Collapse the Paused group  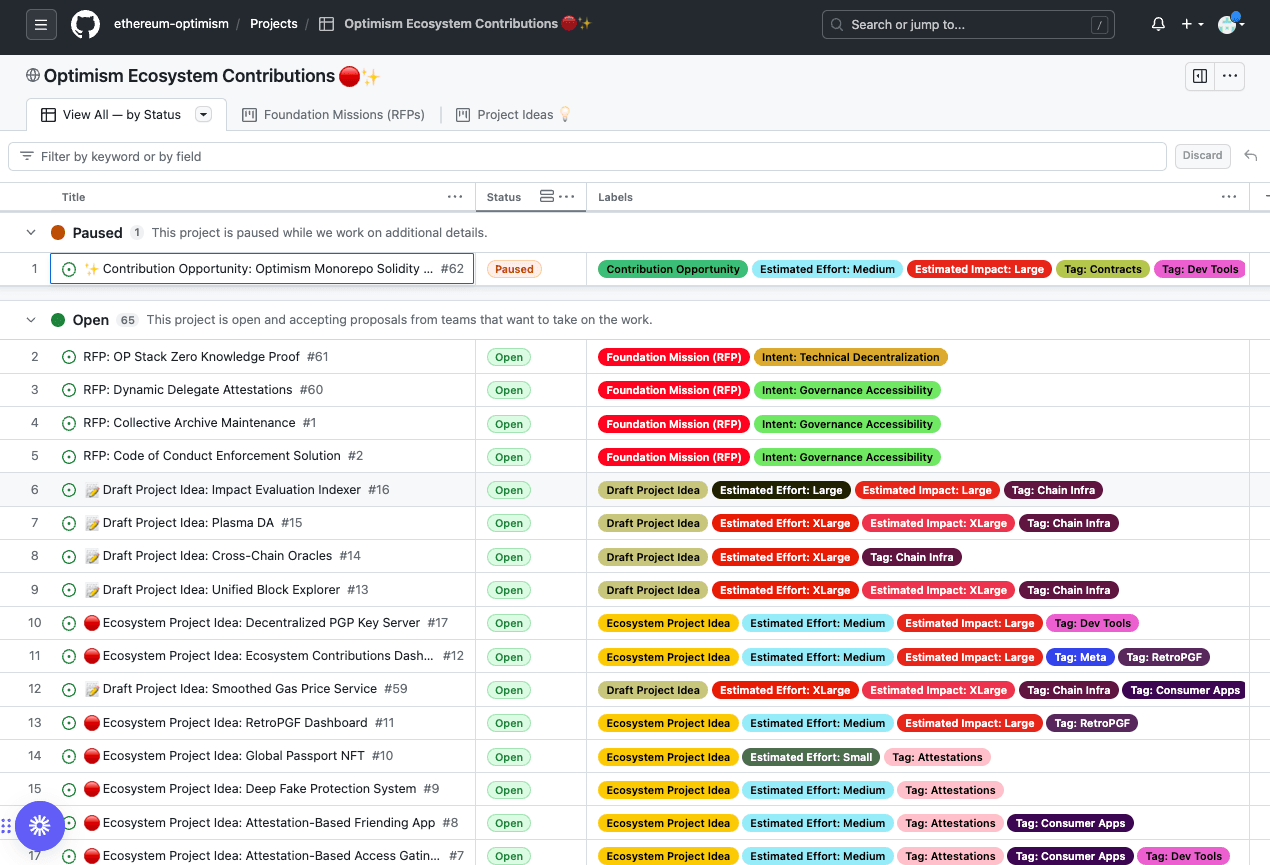tap(31, 233)
